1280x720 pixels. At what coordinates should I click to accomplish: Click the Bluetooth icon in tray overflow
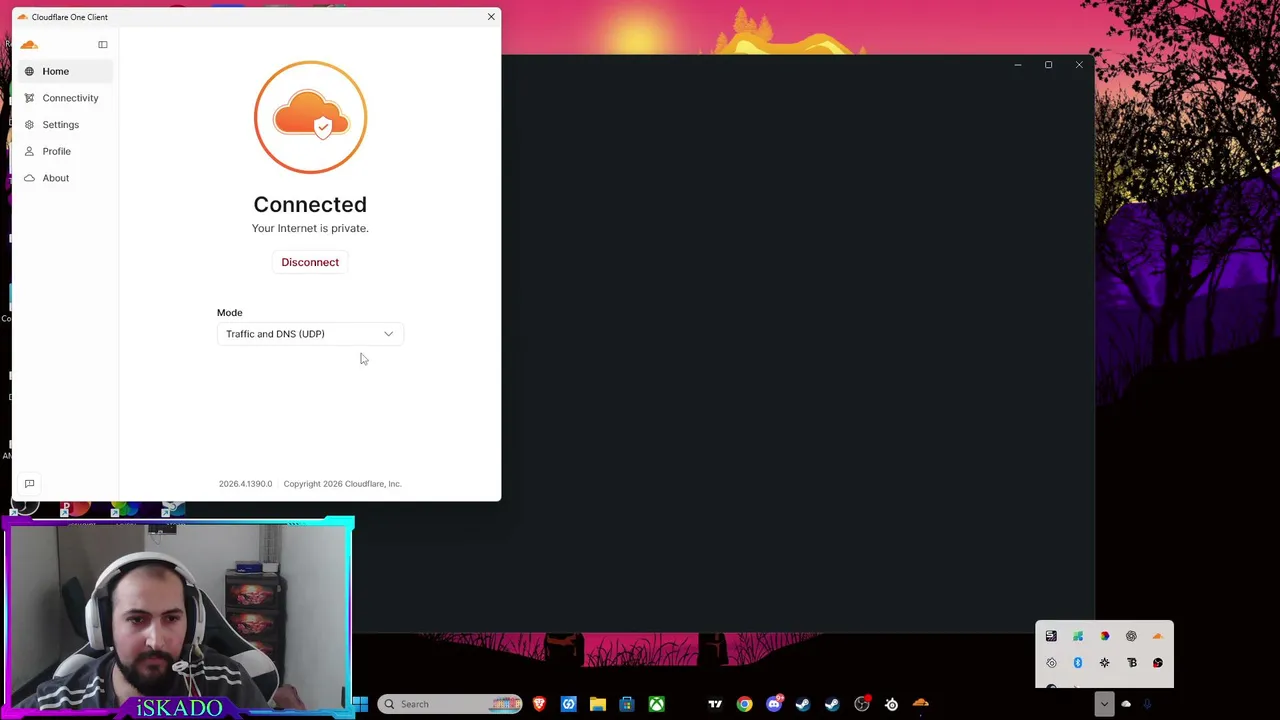[1078, 663]
